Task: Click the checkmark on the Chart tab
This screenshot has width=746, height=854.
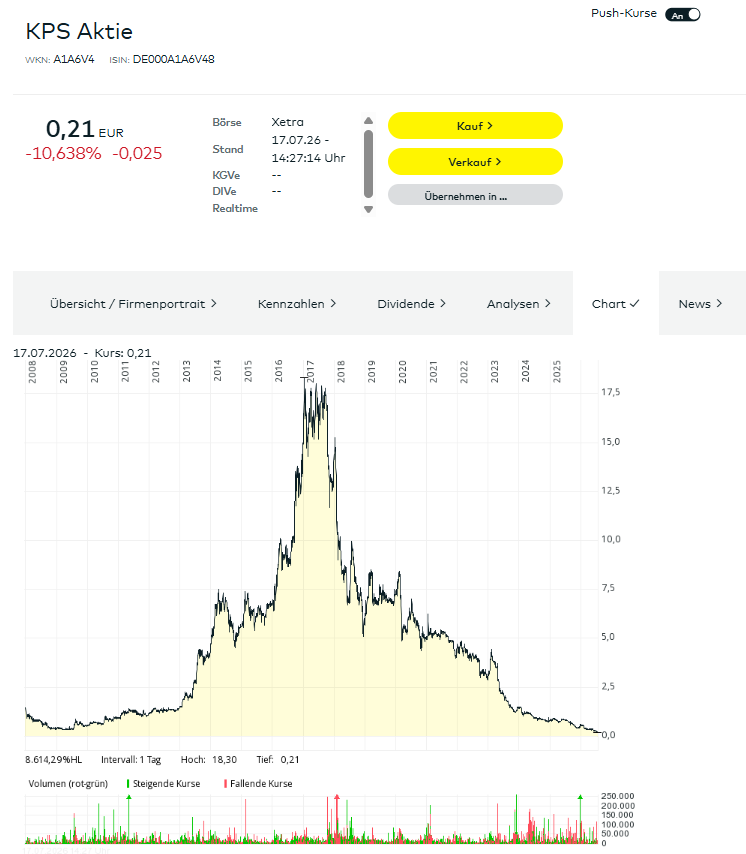Action: click(634, 303)
